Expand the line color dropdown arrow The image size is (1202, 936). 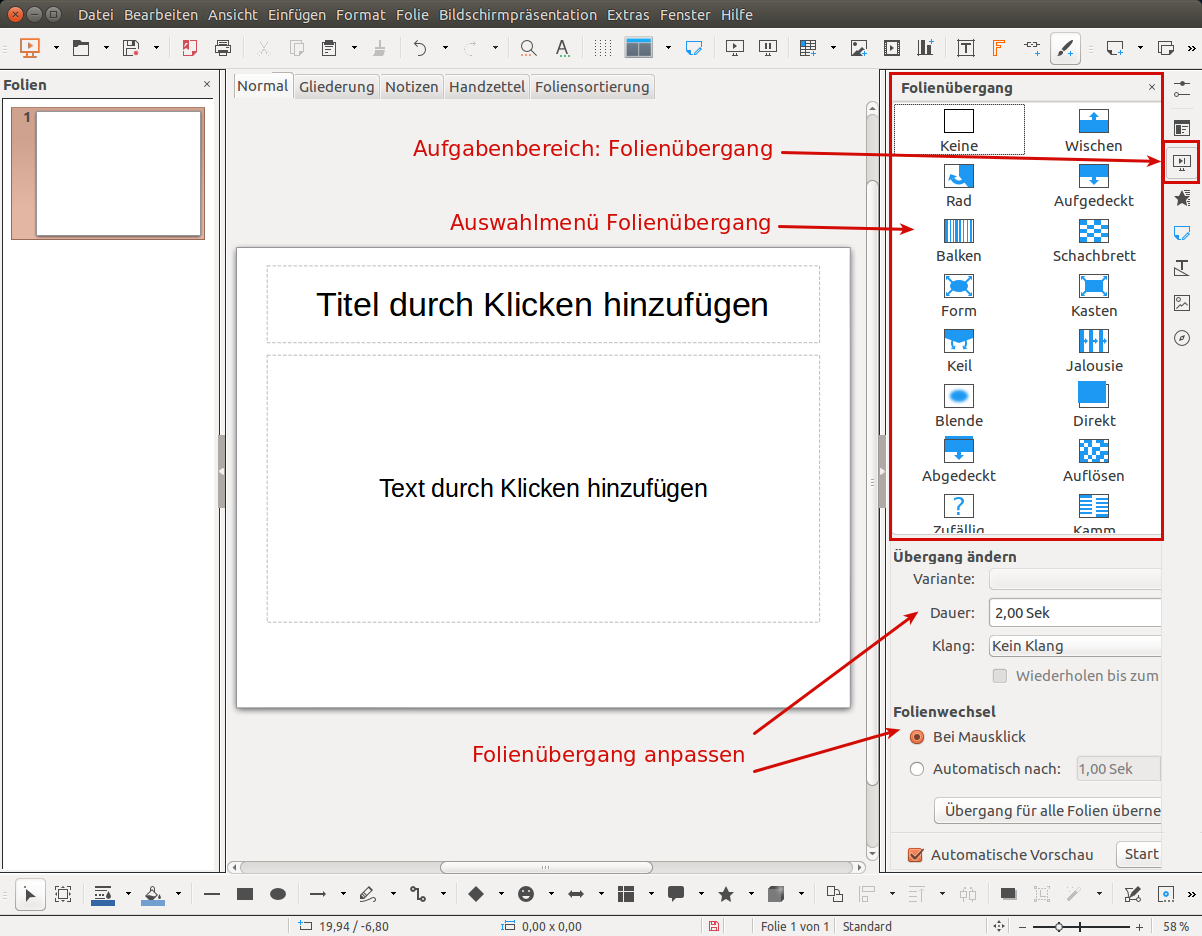128,894
